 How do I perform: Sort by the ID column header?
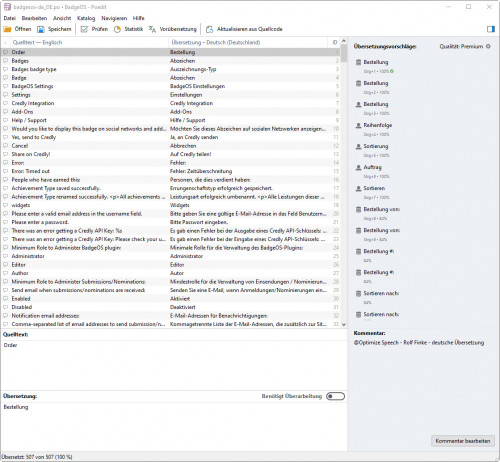pyautogui.click(x=335, y=42)
